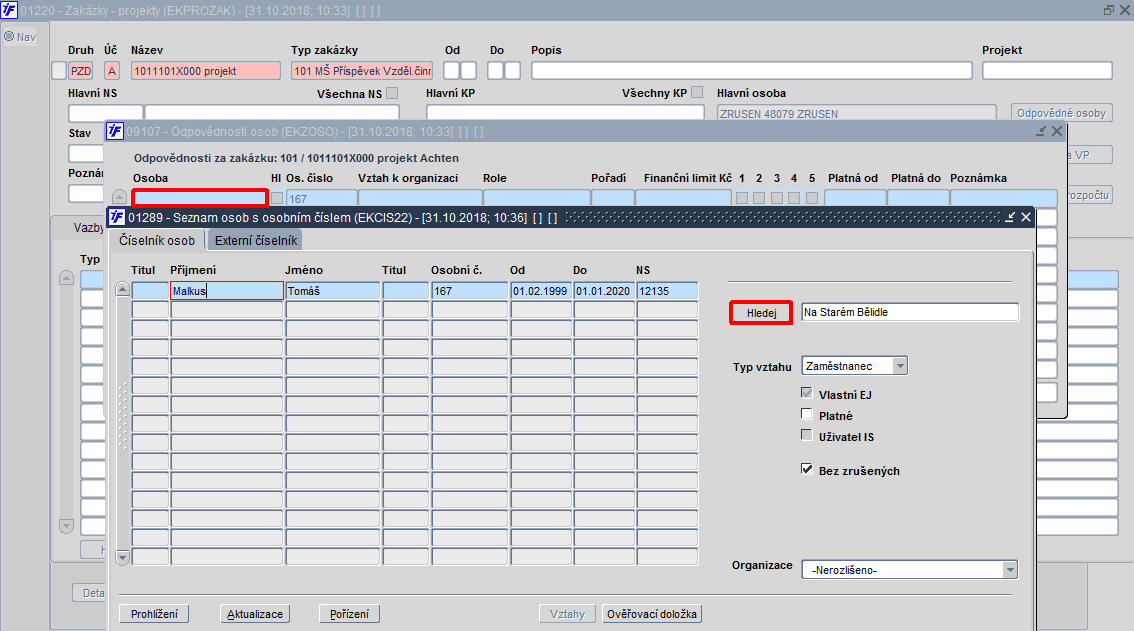Open the Typ vztahu dropdown
The height and width of the screenshot is (631, 1134).
coord(900,366)
